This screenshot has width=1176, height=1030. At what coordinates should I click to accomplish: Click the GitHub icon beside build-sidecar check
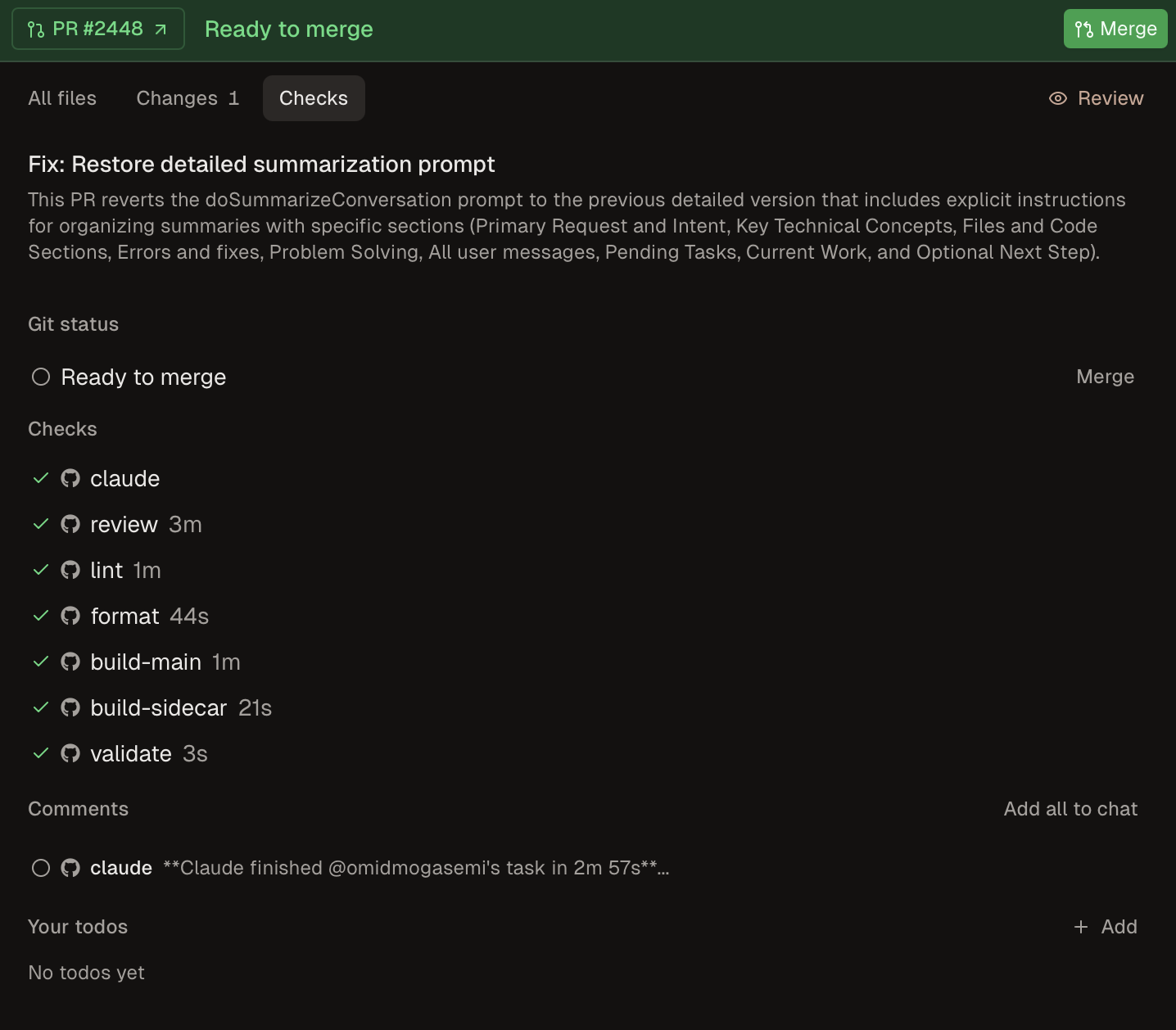70,707
